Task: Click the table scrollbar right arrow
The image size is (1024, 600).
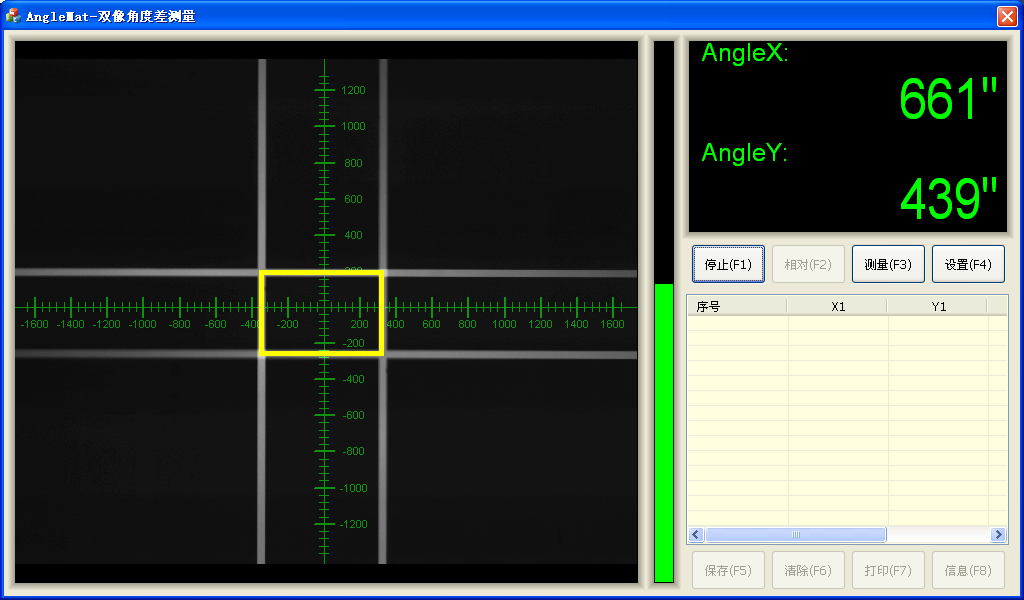Action: point(998,535)
